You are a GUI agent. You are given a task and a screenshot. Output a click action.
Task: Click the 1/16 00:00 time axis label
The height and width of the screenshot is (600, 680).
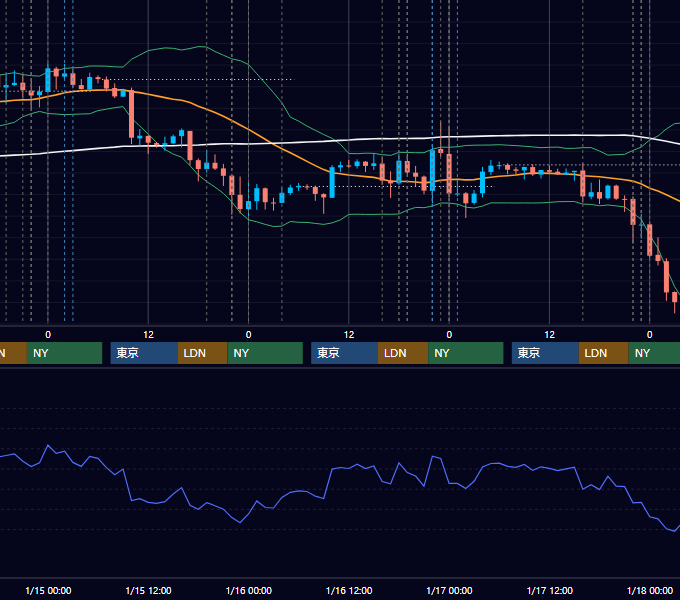(248, 590)
